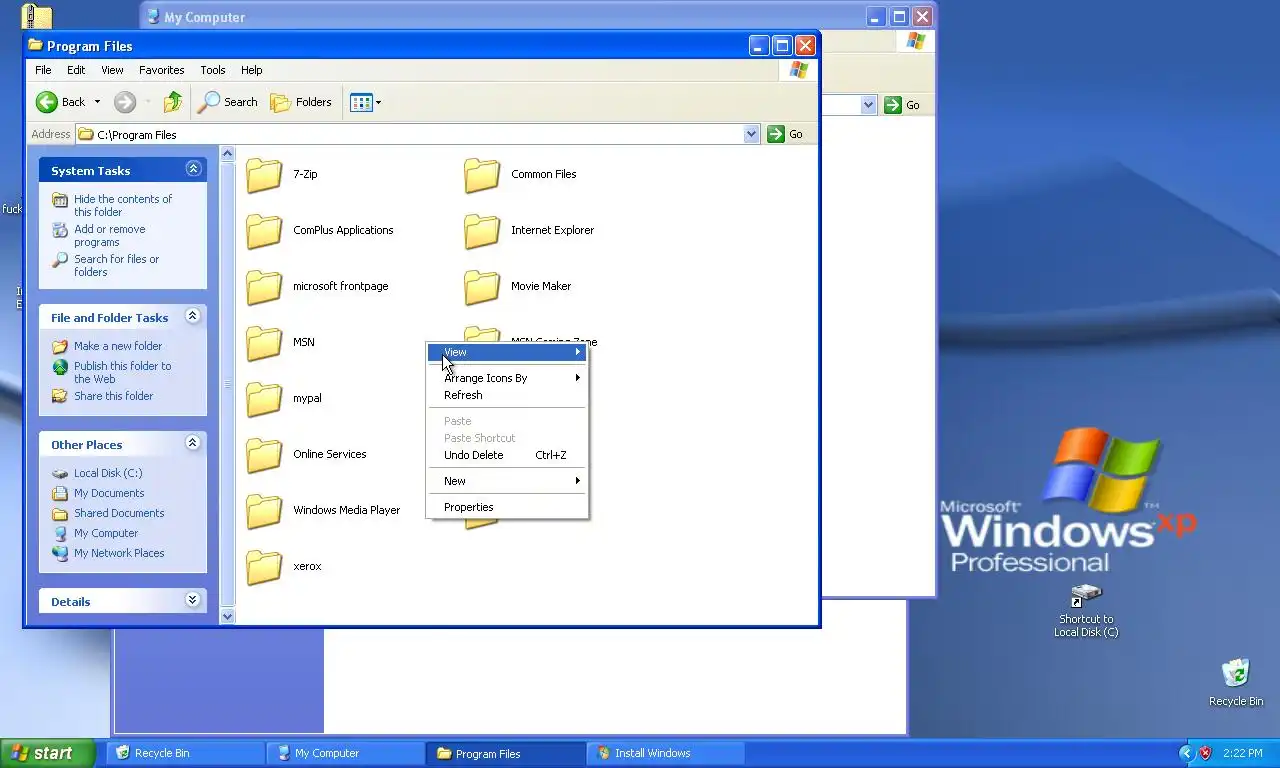Image resolution: width=1280 pixels, height=768 pixels.
Task: Click in the C:\Program Files address field
Action: [x=410, y=134]
